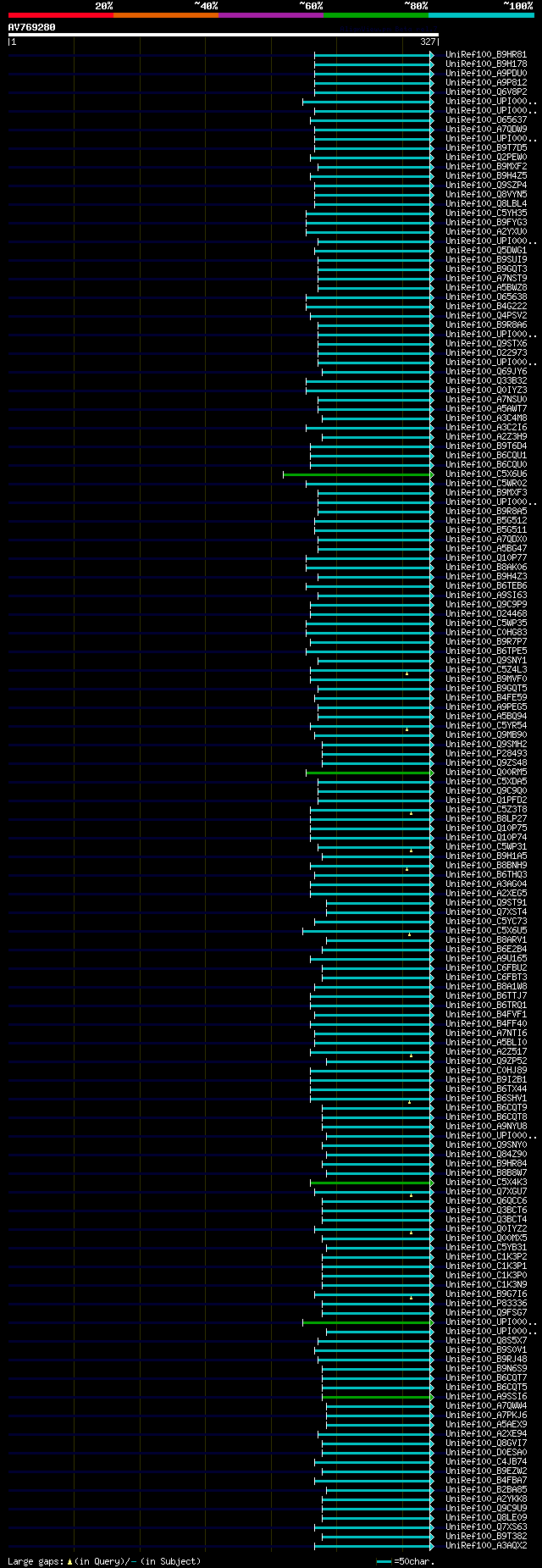The height and width of the screenshot is (1568, 542).
Task: Select the UniRef100_Q84Z90 label
Action: pyautogui.click(x=486, y=1155)
